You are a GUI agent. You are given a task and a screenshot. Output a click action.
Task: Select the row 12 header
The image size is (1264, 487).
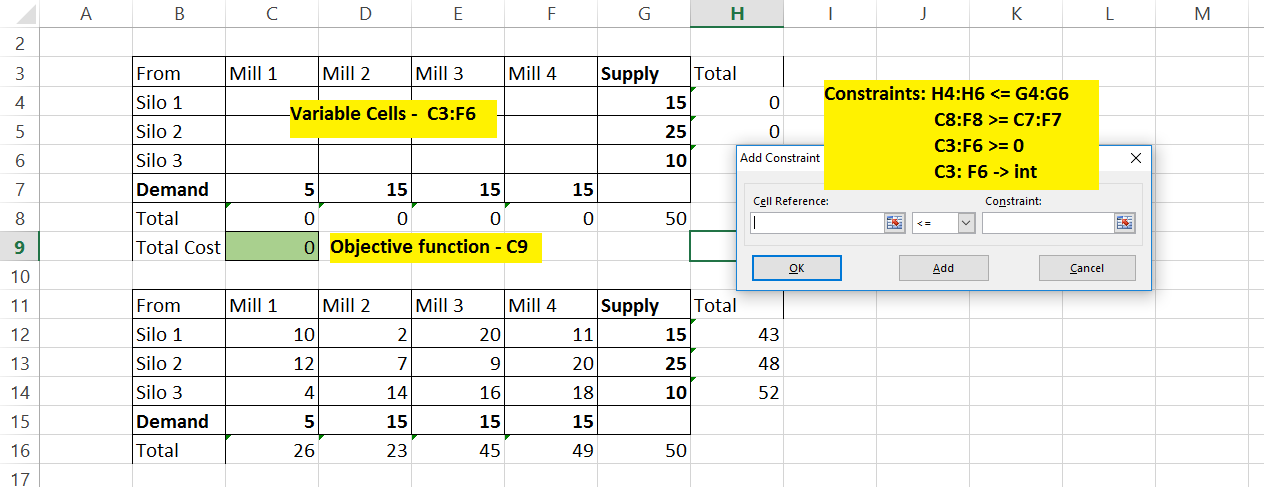coord(20,335)
